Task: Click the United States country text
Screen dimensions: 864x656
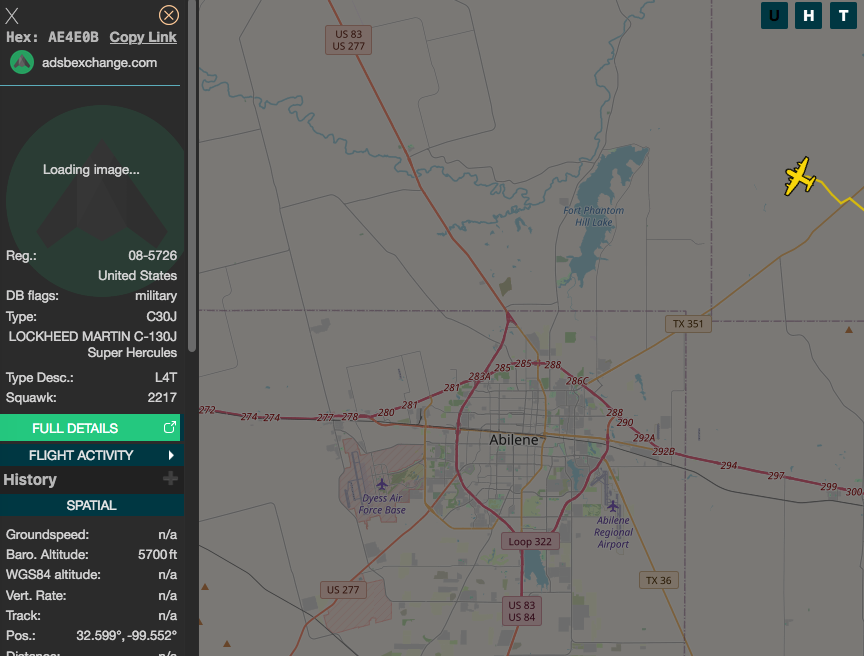Action: (x=137, y=275)
